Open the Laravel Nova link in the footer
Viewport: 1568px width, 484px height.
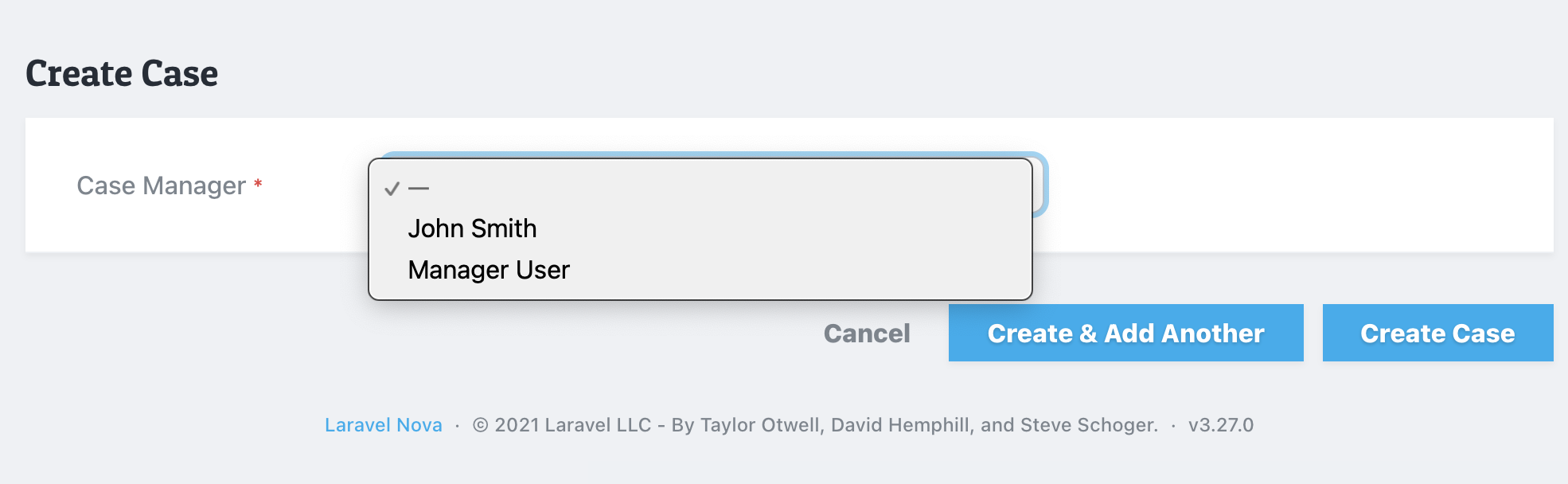[384, 425]
